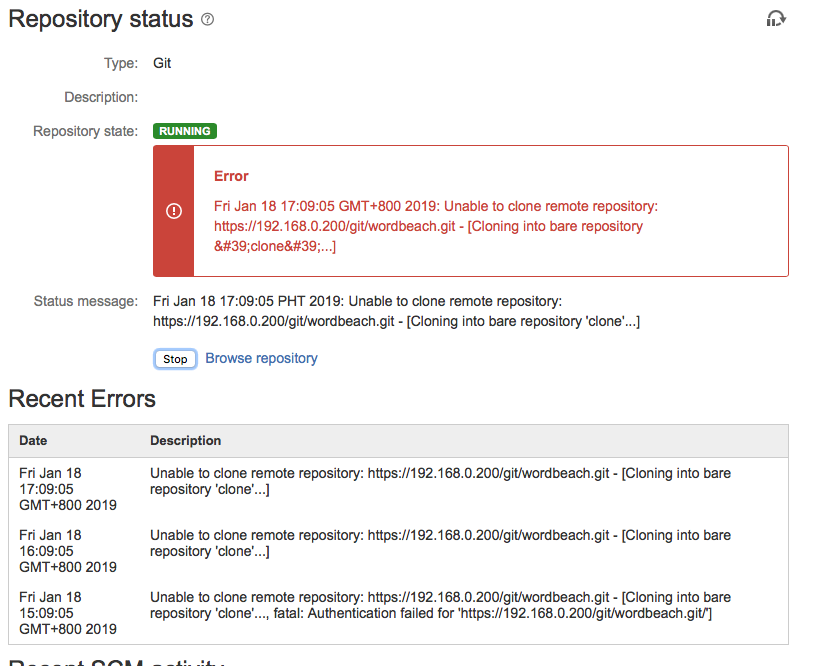Click the error exclamation icon
The width and height of the screenshot is (815, 666).
(174, 211)
